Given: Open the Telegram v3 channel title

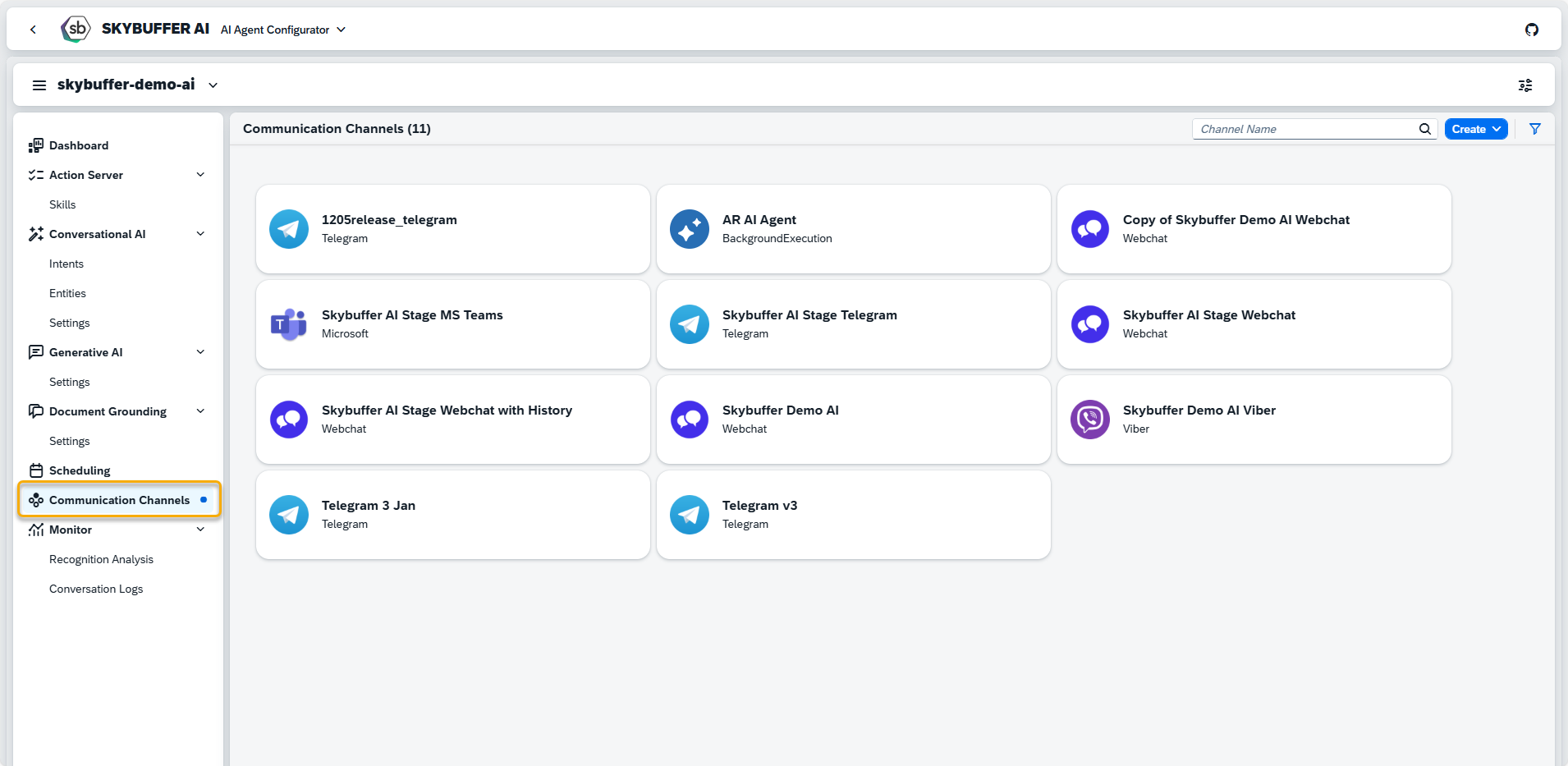Looking at the screenshot, I should (759, 506).
